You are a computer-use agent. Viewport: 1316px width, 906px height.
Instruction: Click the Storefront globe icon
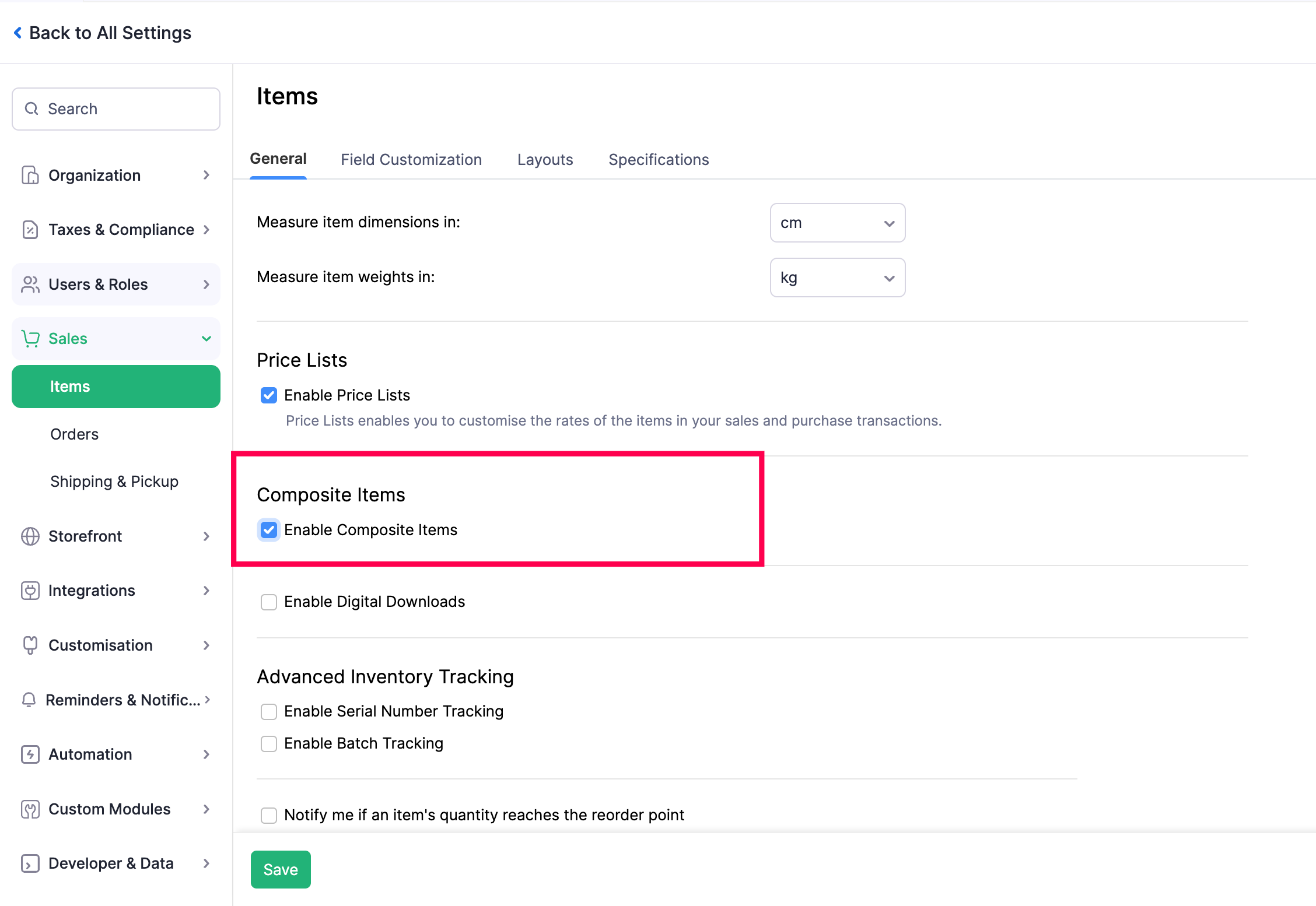[x=30, y=536]
